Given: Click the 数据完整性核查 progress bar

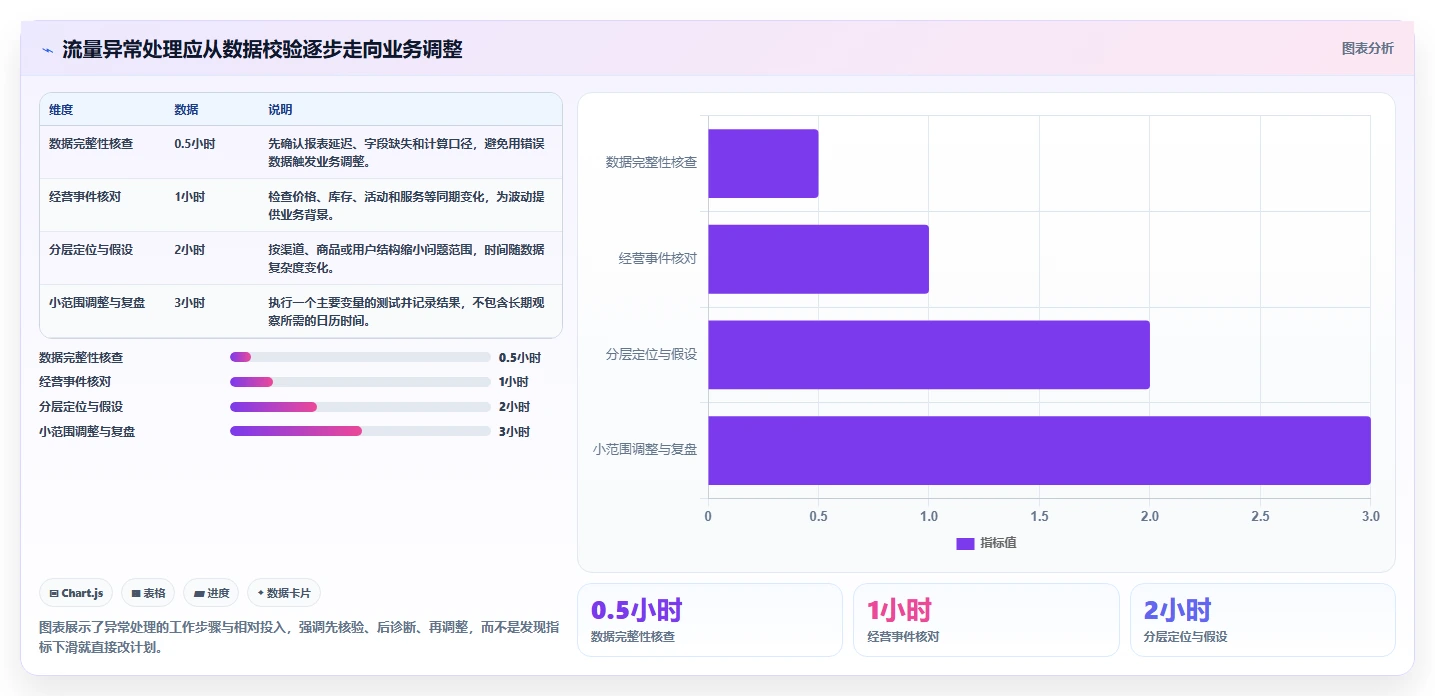Looking at the screenshot, I should click(x=360, y=357).
